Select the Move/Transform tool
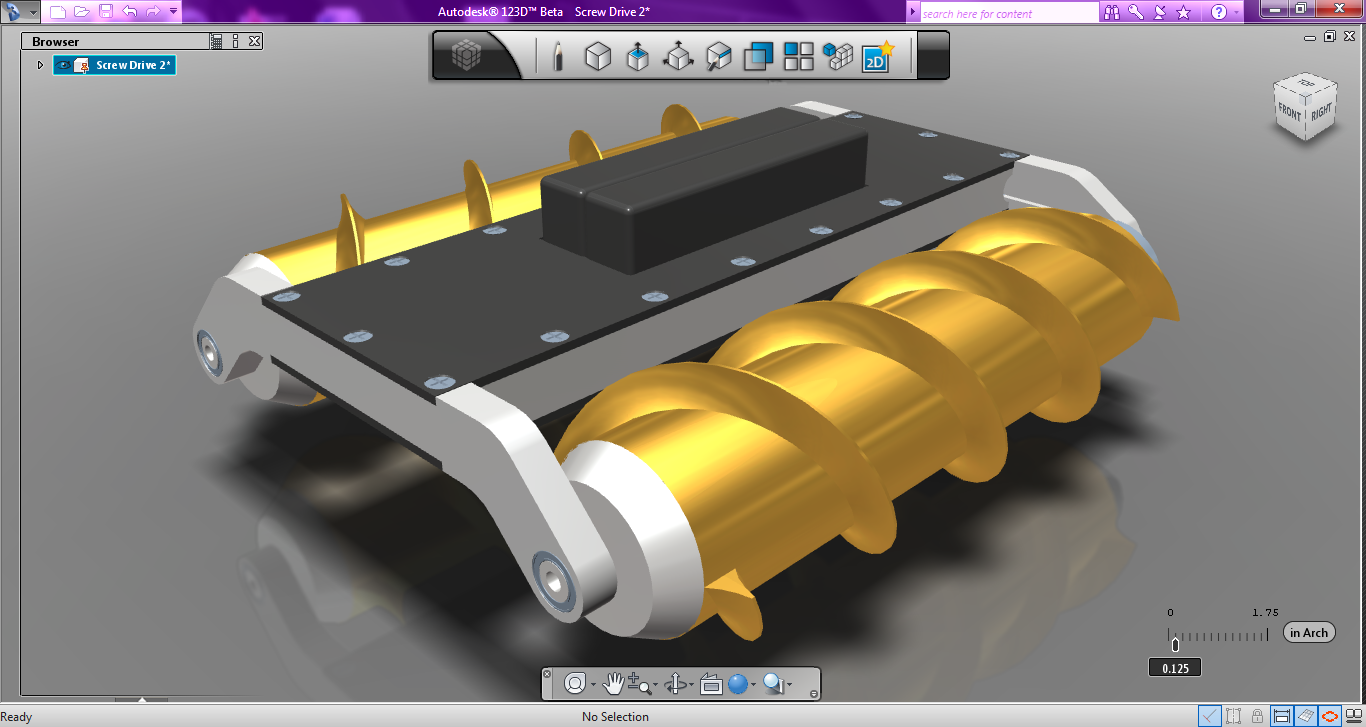Screen dimensions: 1366x727 tap(678, 57)
